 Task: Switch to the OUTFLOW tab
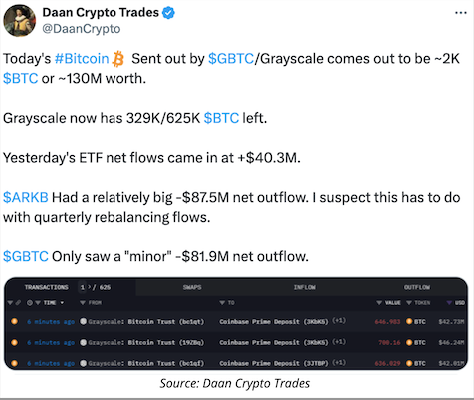(417, 287)
